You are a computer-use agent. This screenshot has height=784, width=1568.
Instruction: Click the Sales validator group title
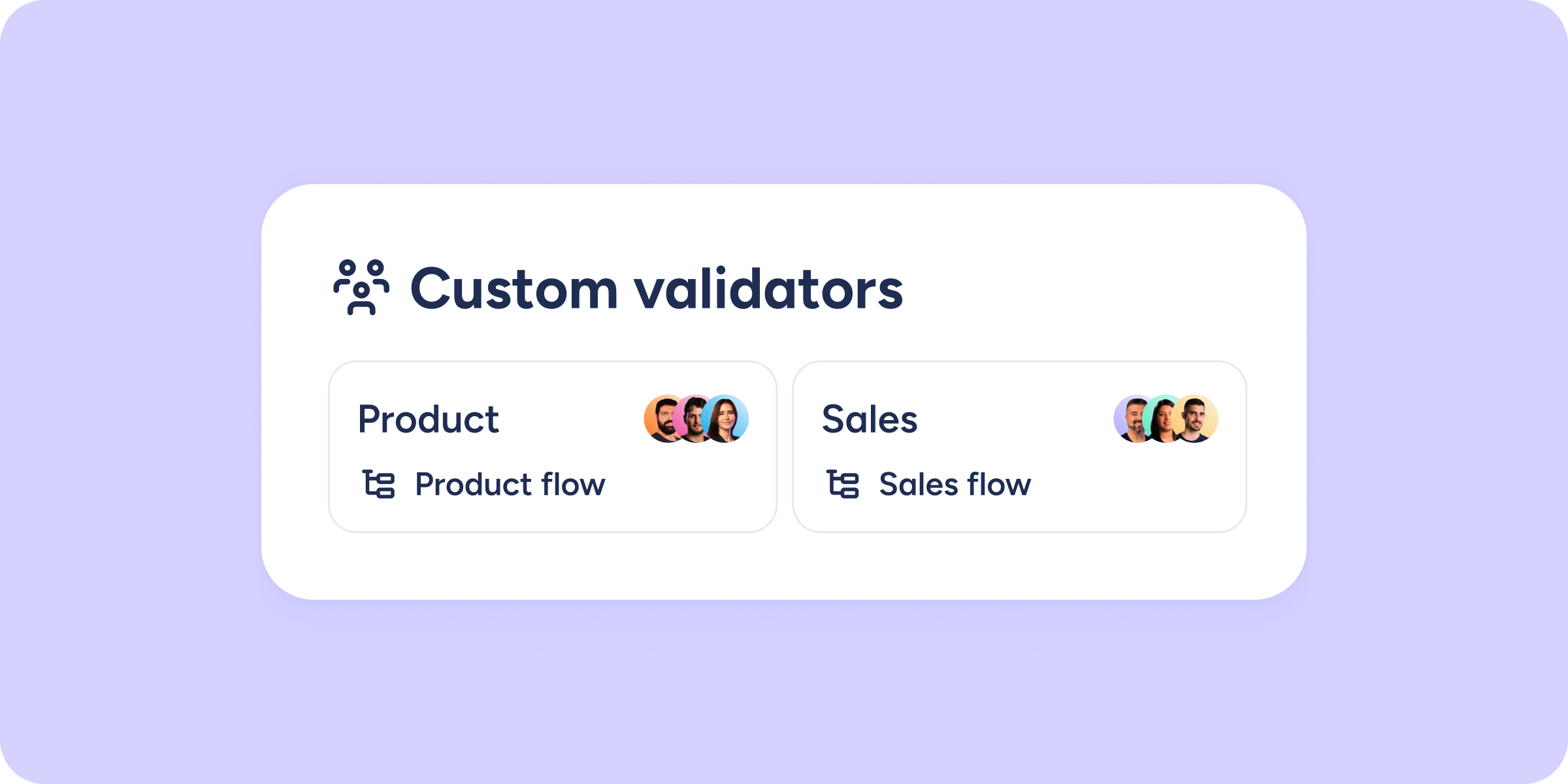tap(870, 419)
